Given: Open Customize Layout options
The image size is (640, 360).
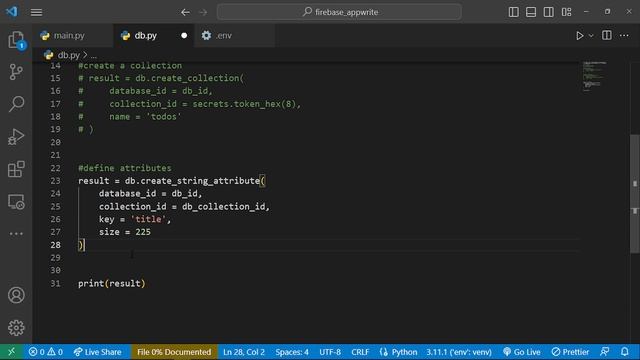Looking at the screenshot, I should pyautogui.click(x=567, y=12).
